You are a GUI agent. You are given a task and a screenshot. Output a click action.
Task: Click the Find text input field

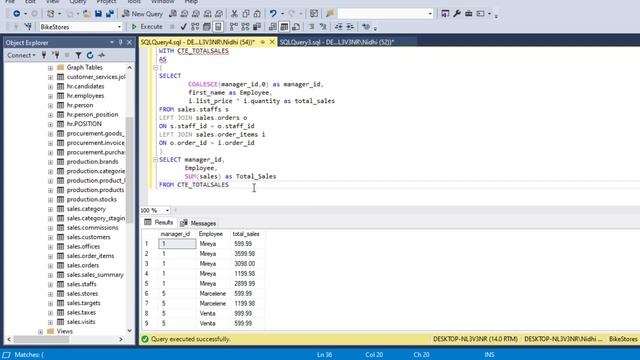[x=382, y=14]
